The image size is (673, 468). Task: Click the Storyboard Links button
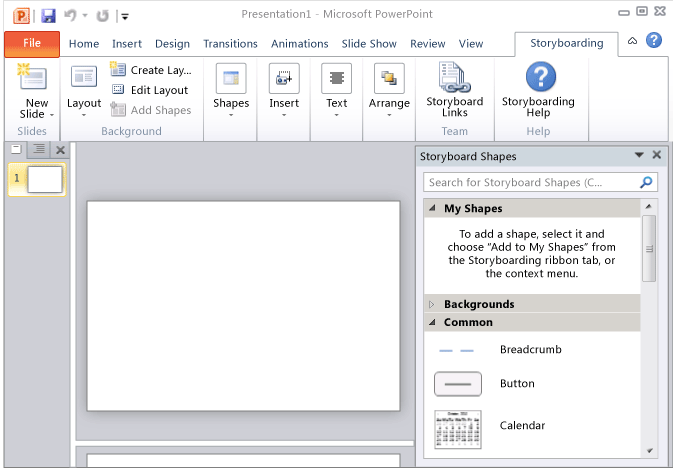pos(455,90)
